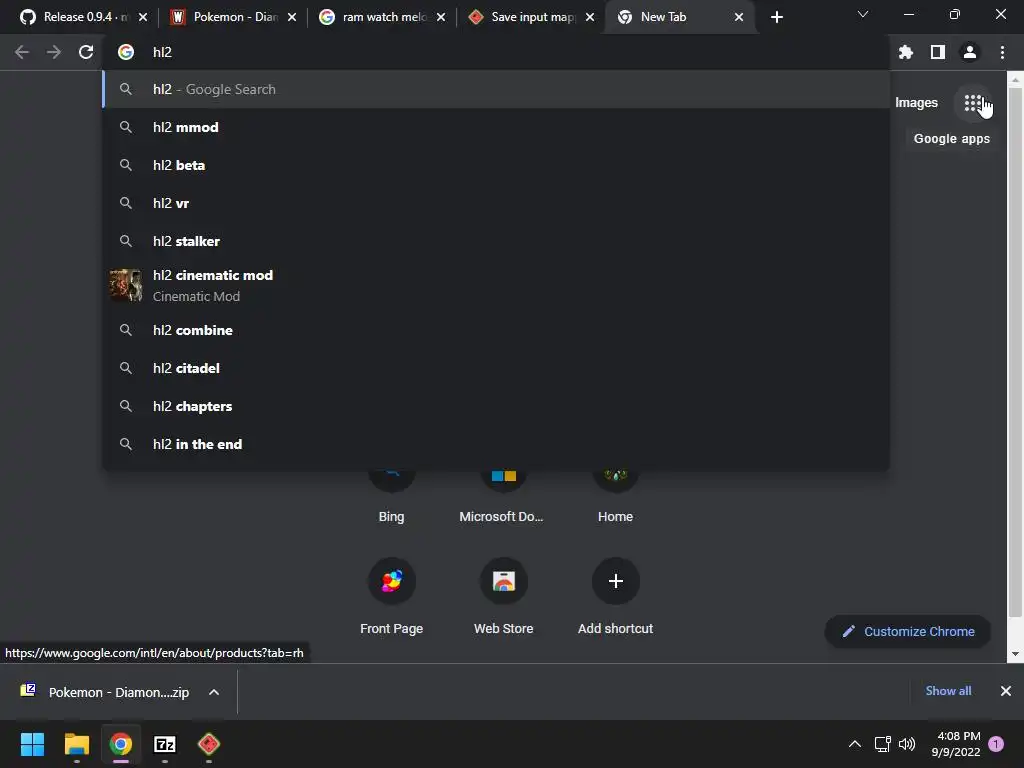
Task: Show hidden system tray icons
Action: [854, 744]
